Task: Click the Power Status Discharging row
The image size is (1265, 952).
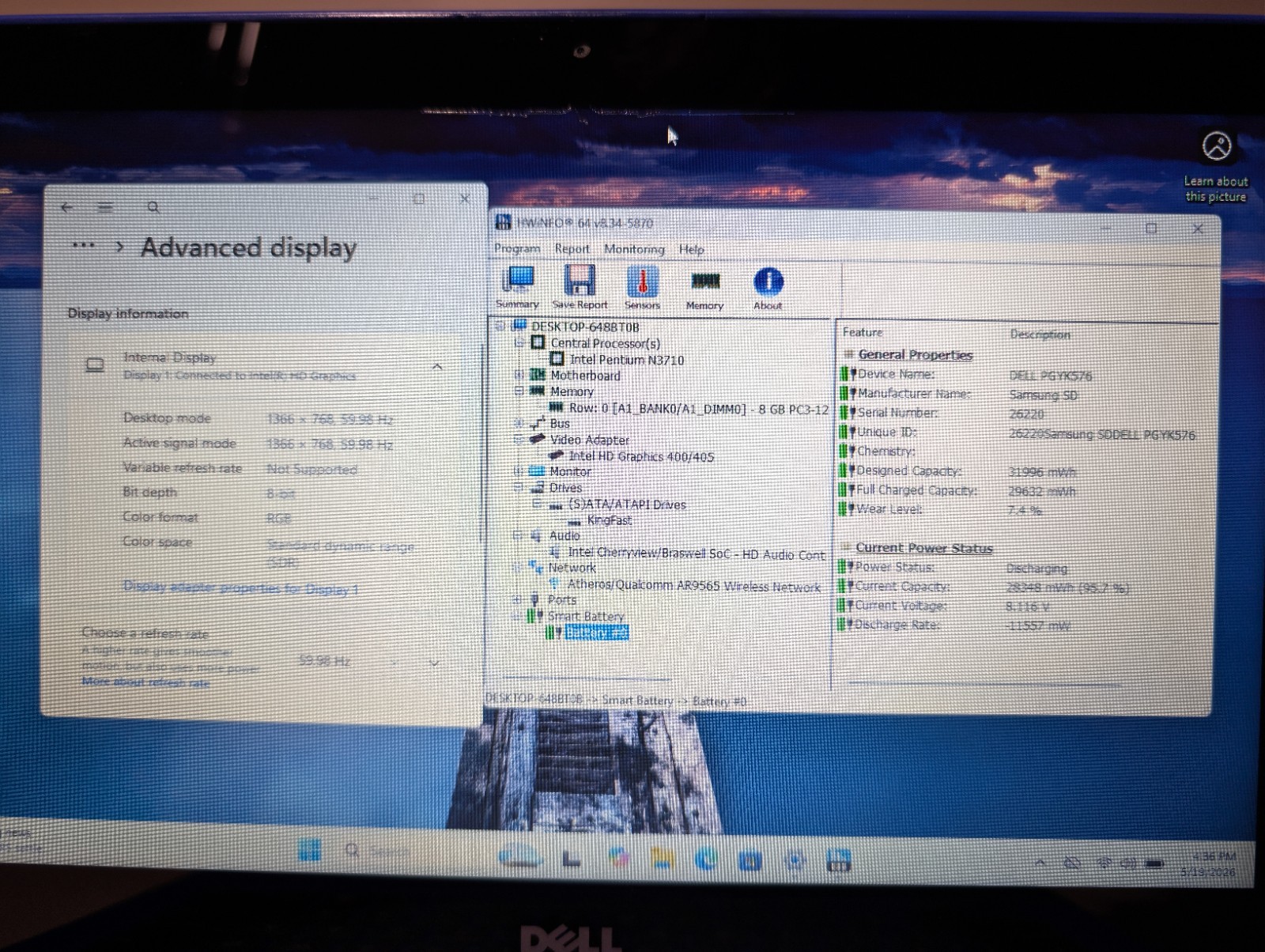Action: 953,568
